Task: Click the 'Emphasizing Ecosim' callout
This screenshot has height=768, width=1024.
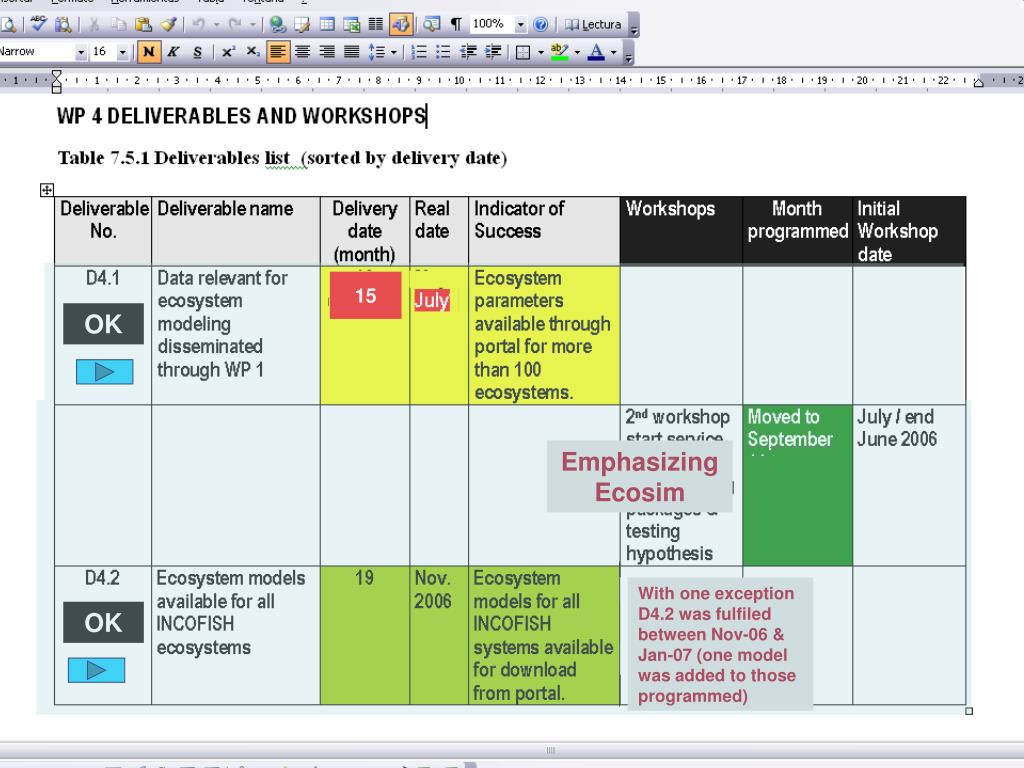Action: [640, 477]
